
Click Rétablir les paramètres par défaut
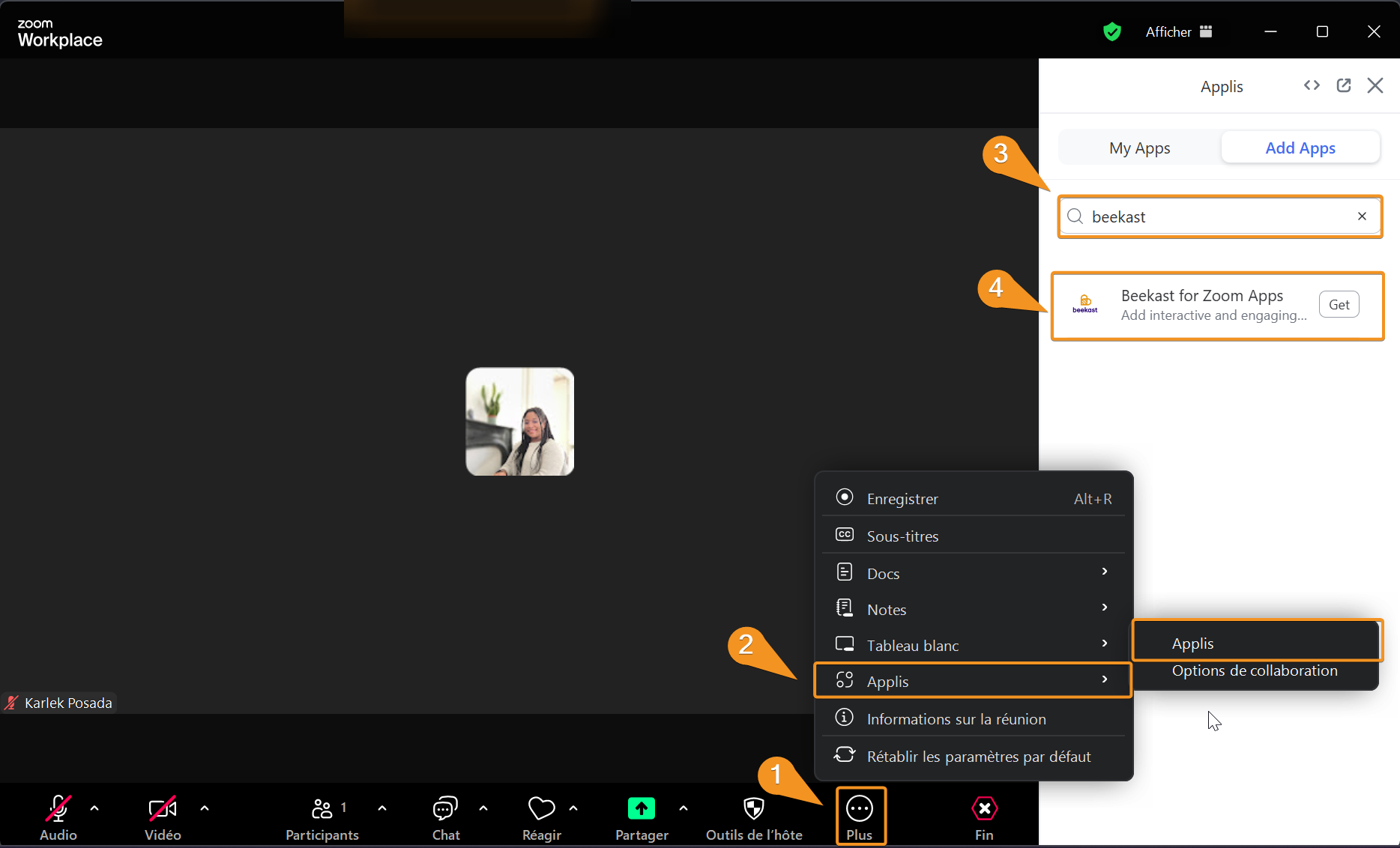click(974, 756)
